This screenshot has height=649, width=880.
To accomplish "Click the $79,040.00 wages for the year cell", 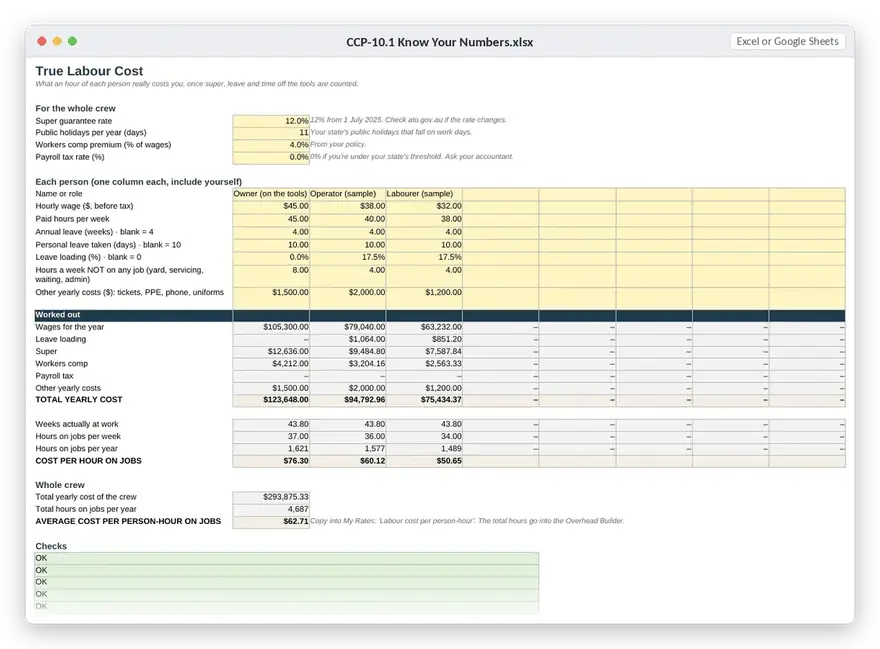I will pos(347,327).
